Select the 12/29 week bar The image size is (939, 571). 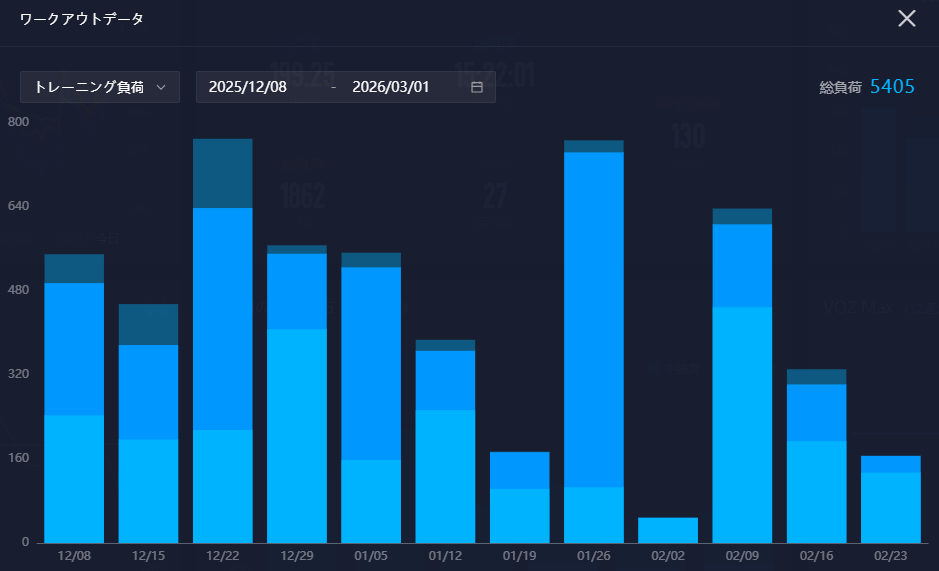pyautogui.click(x=297, y=395)
